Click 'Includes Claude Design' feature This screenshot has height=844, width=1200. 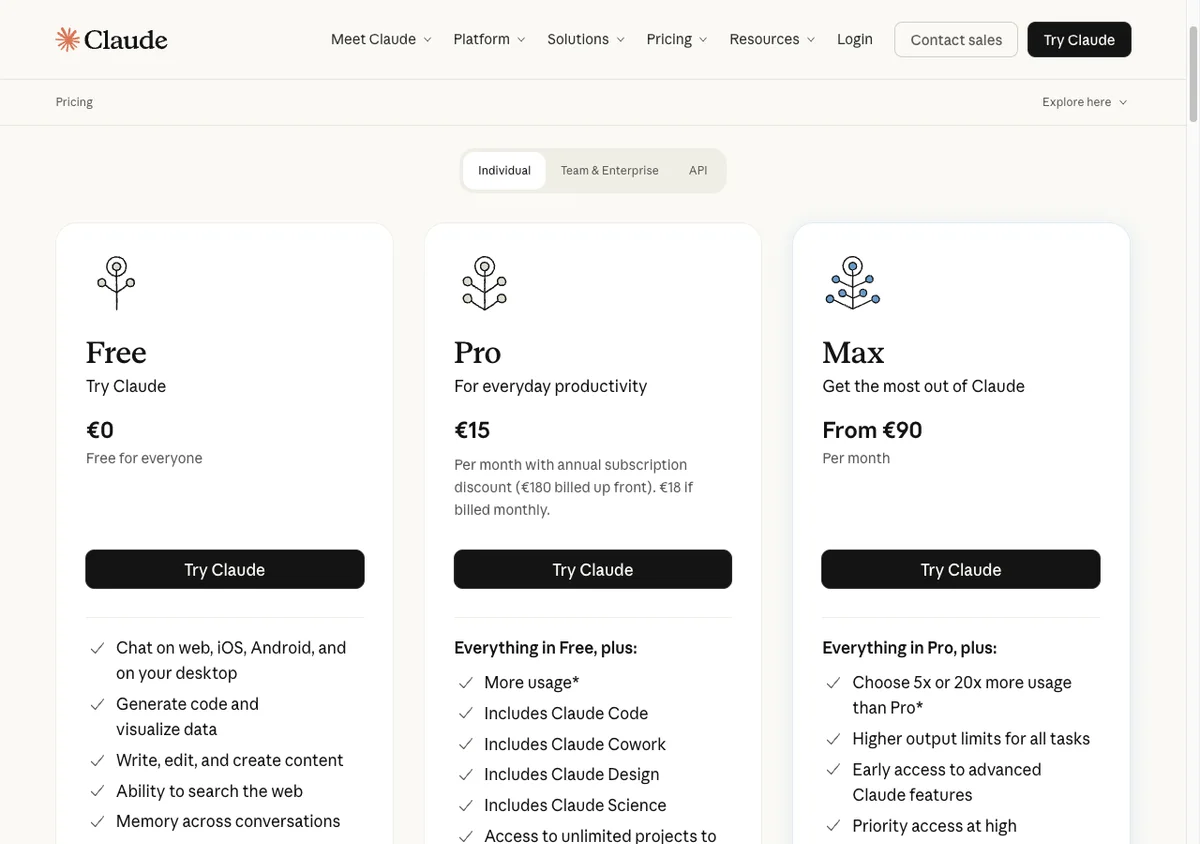(572, 774)
